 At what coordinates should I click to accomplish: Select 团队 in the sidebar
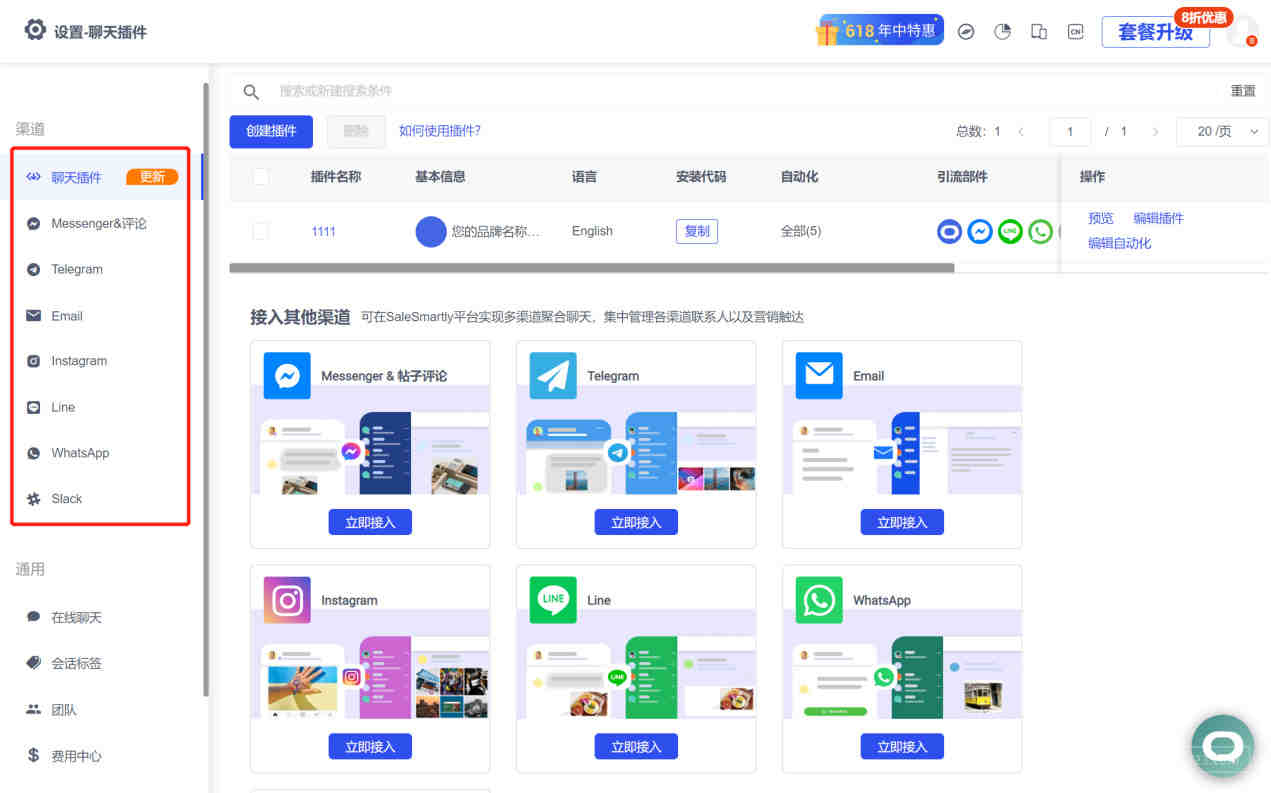pos(64,709)
